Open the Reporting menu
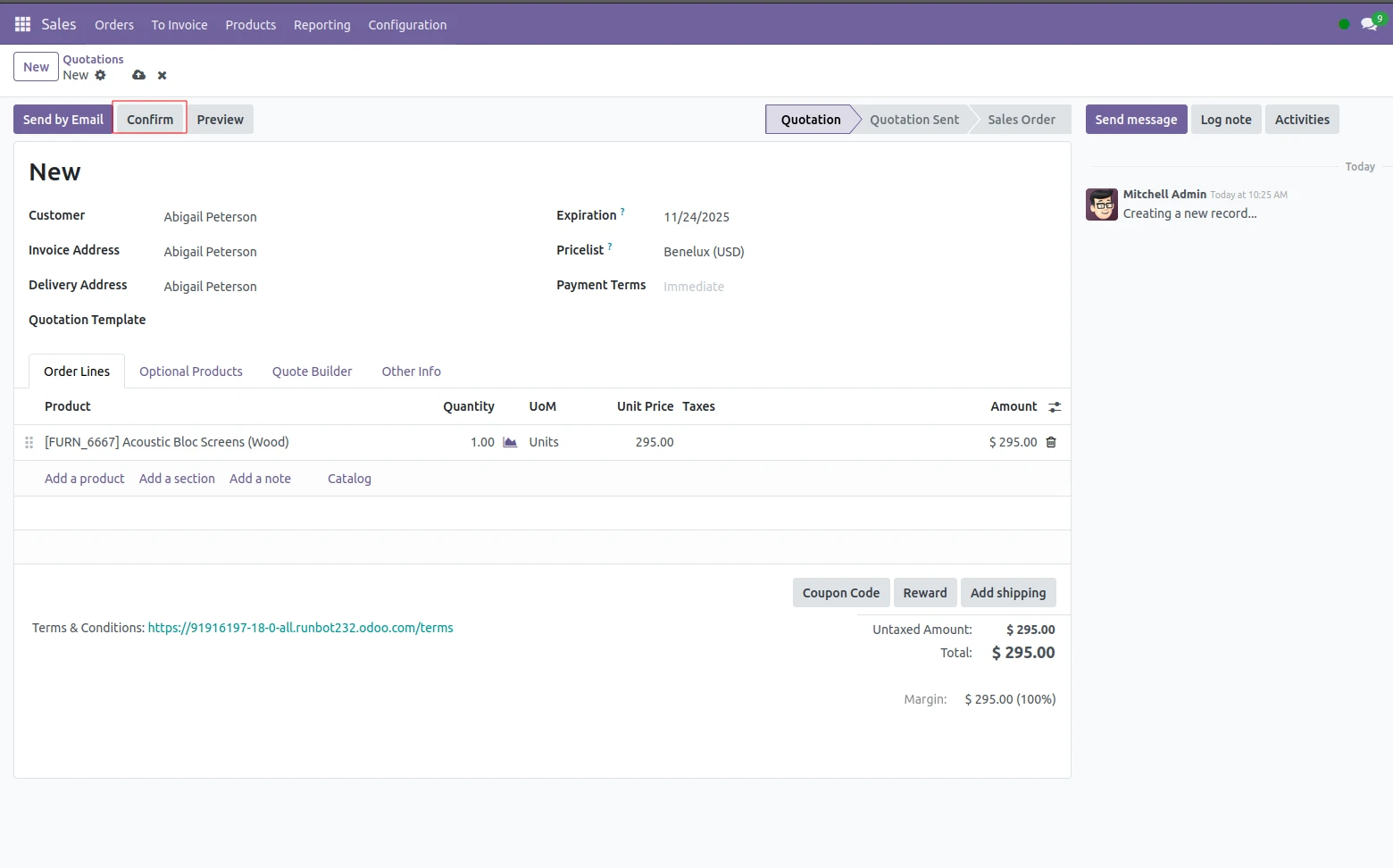The width and height of the screenshot is (1393, 868). [x=321, y=25]
